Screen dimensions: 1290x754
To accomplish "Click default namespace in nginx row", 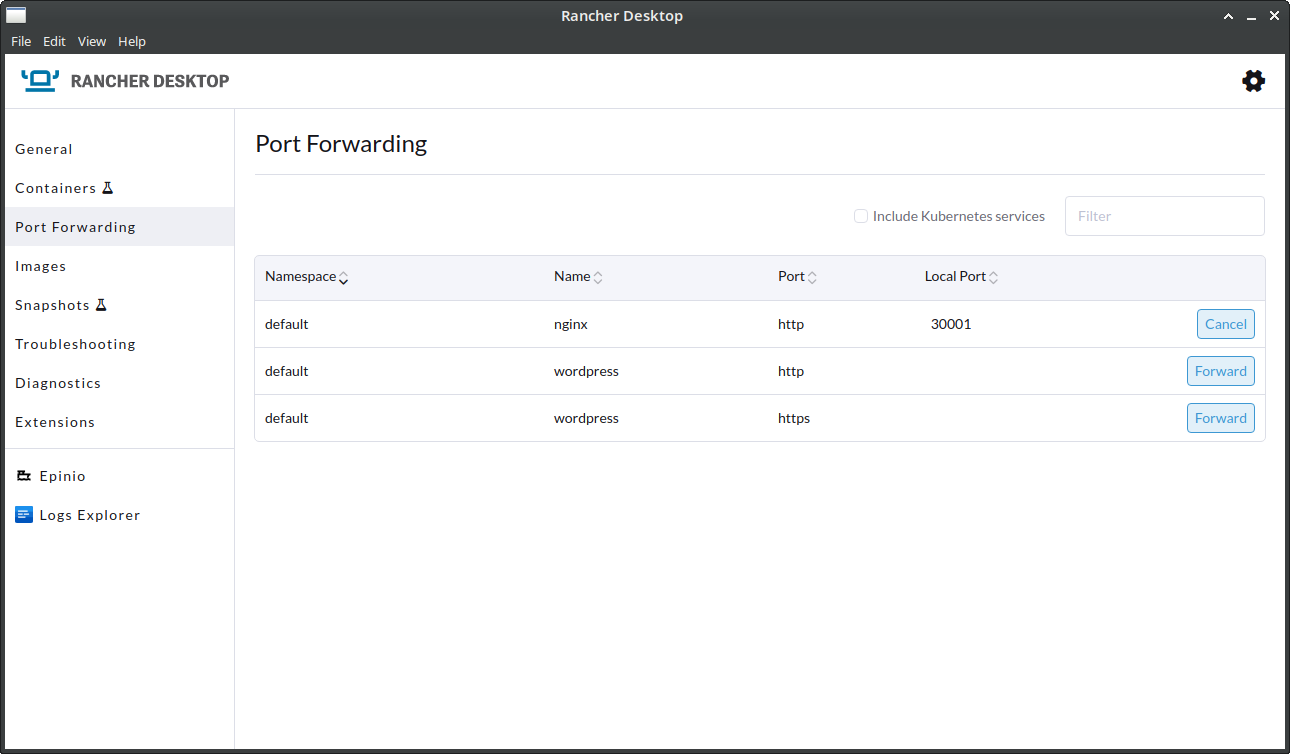I will (x=287, y=324).
